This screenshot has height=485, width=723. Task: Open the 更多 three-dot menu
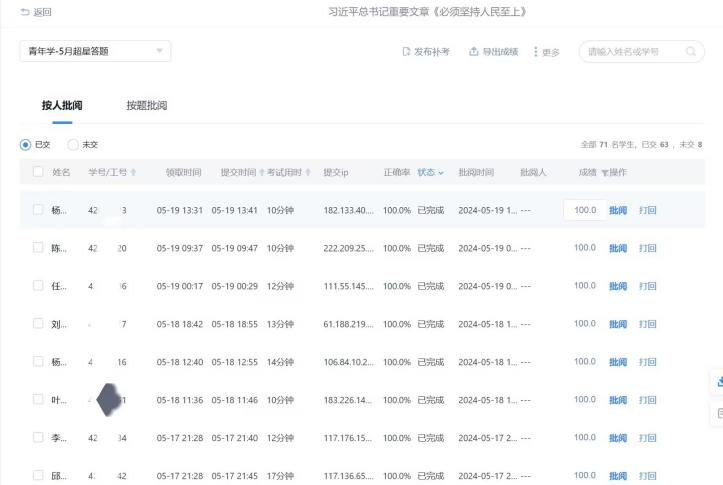pyautogui.click(x=536, y=52)
